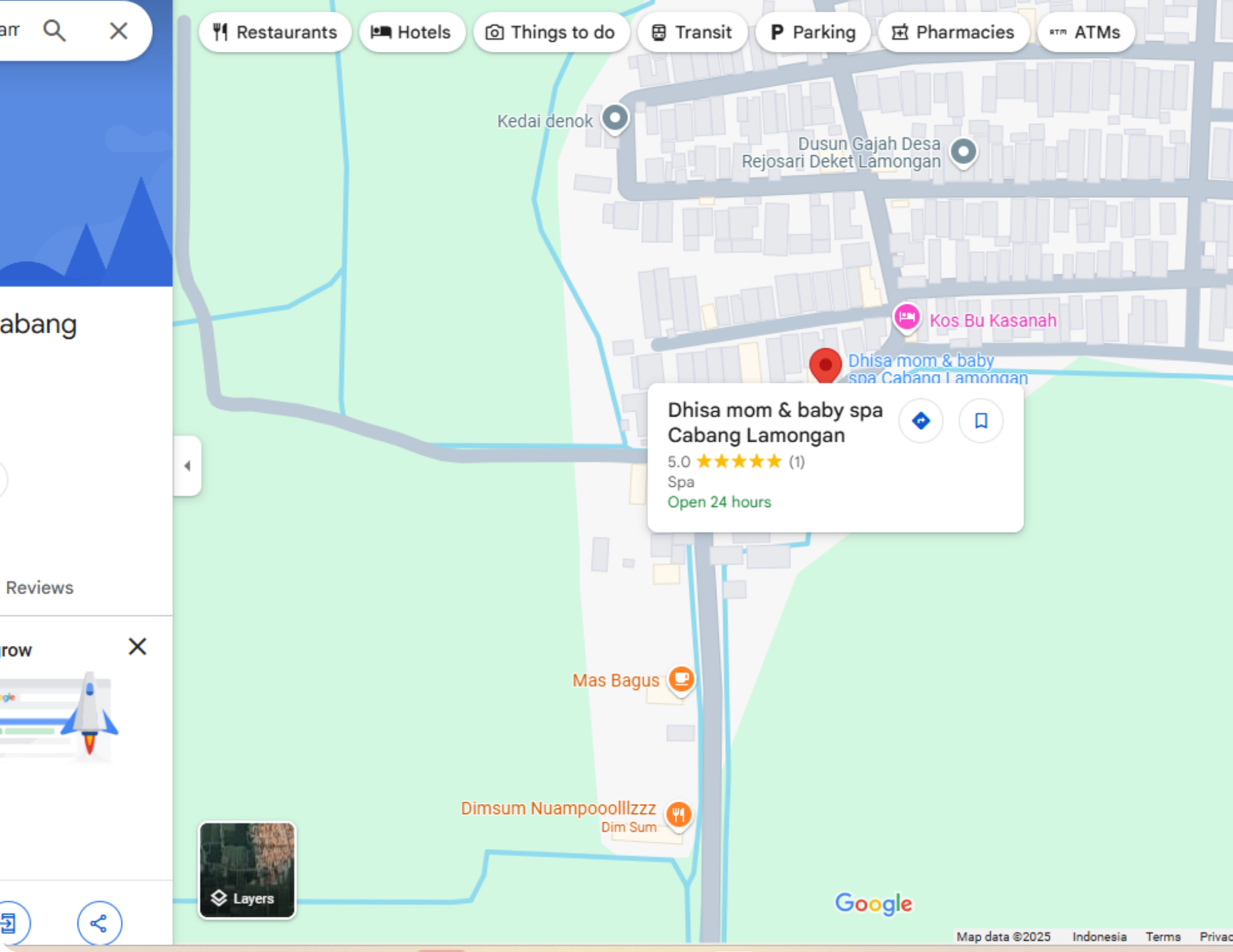Click the search magnifier icon
This screenshot has height=952, width=1233.
click(x=54, y=30)
